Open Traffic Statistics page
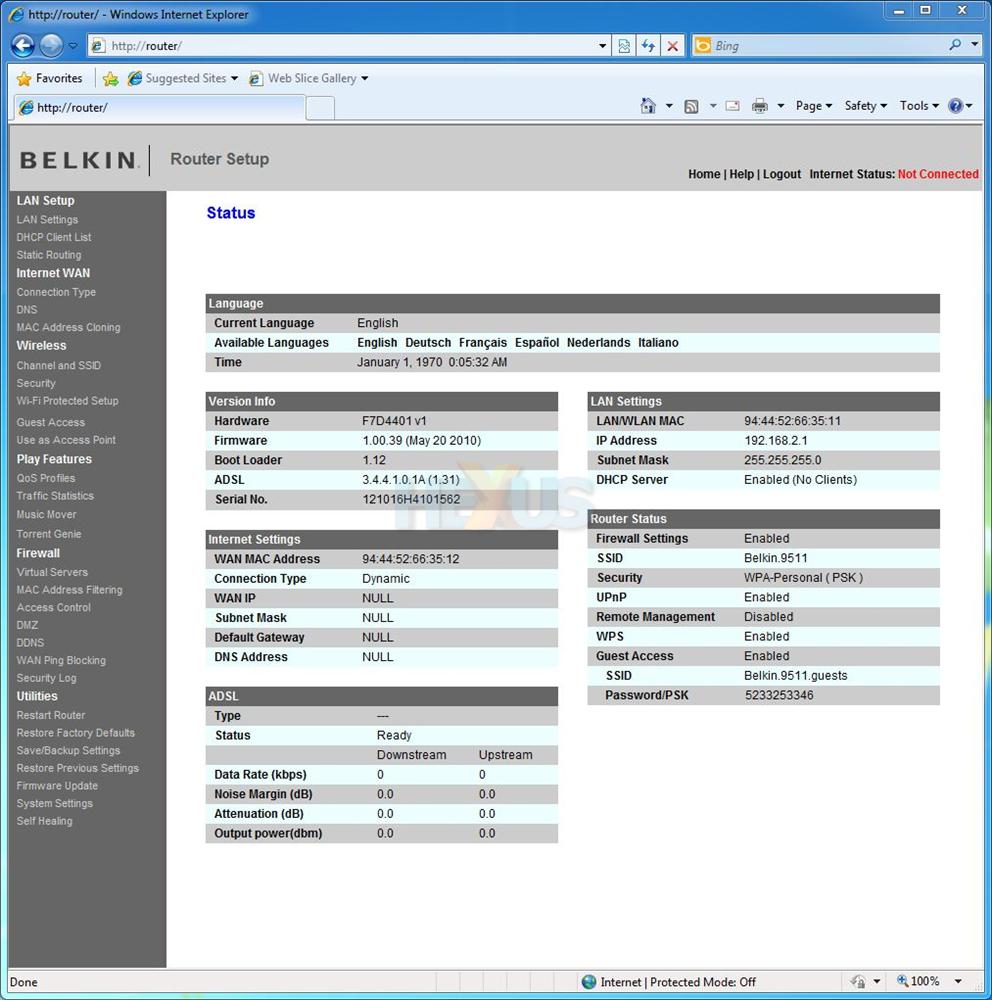Viewport: 992px width, 1000px height. pos(55,496)
